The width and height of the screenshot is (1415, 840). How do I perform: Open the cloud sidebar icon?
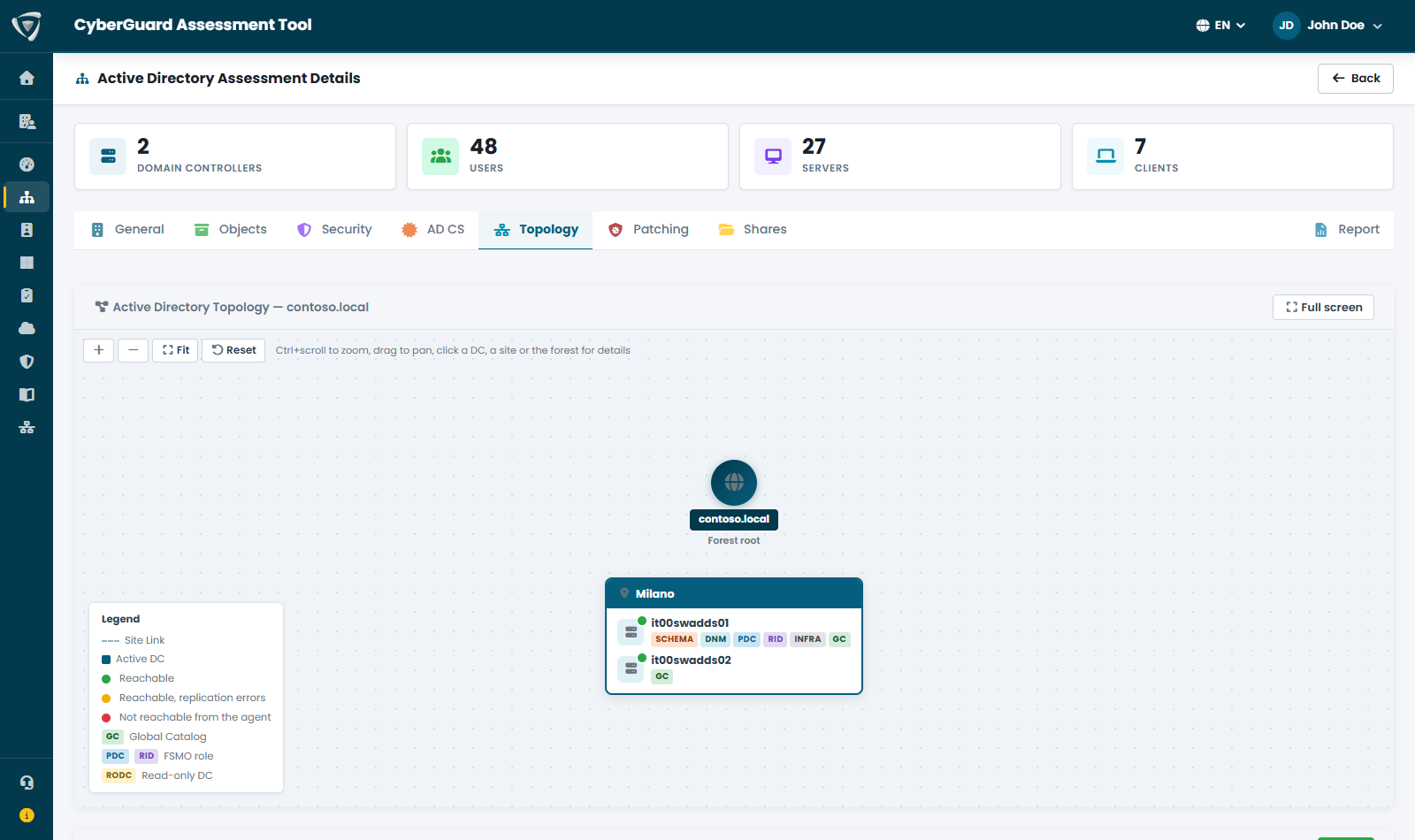point(27,328)
